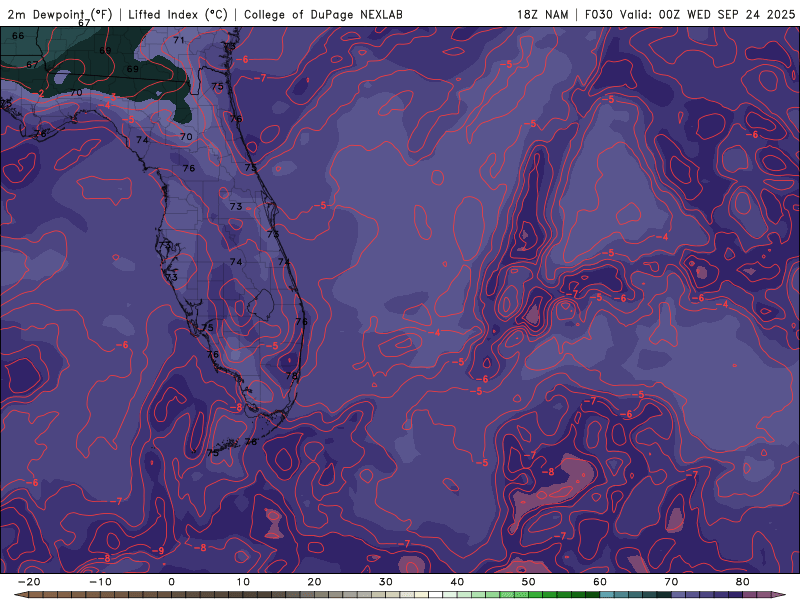The image size is (800, 600).
Task: Click the colorbar's left arrow end cap
Action: tap(21, 595)
